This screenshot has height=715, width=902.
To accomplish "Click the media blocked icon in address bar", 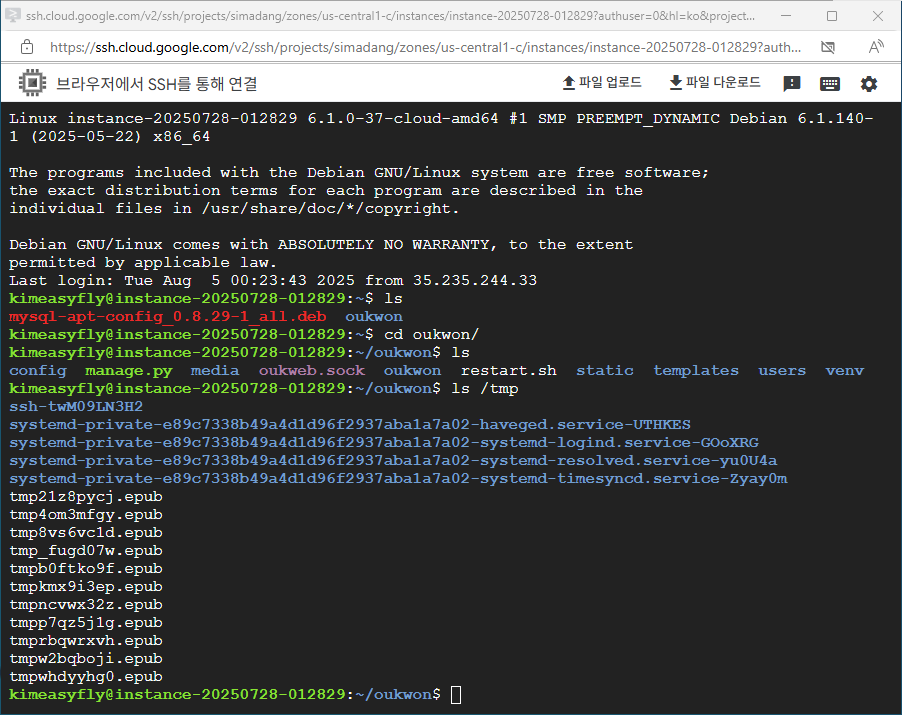I will 828,47.
